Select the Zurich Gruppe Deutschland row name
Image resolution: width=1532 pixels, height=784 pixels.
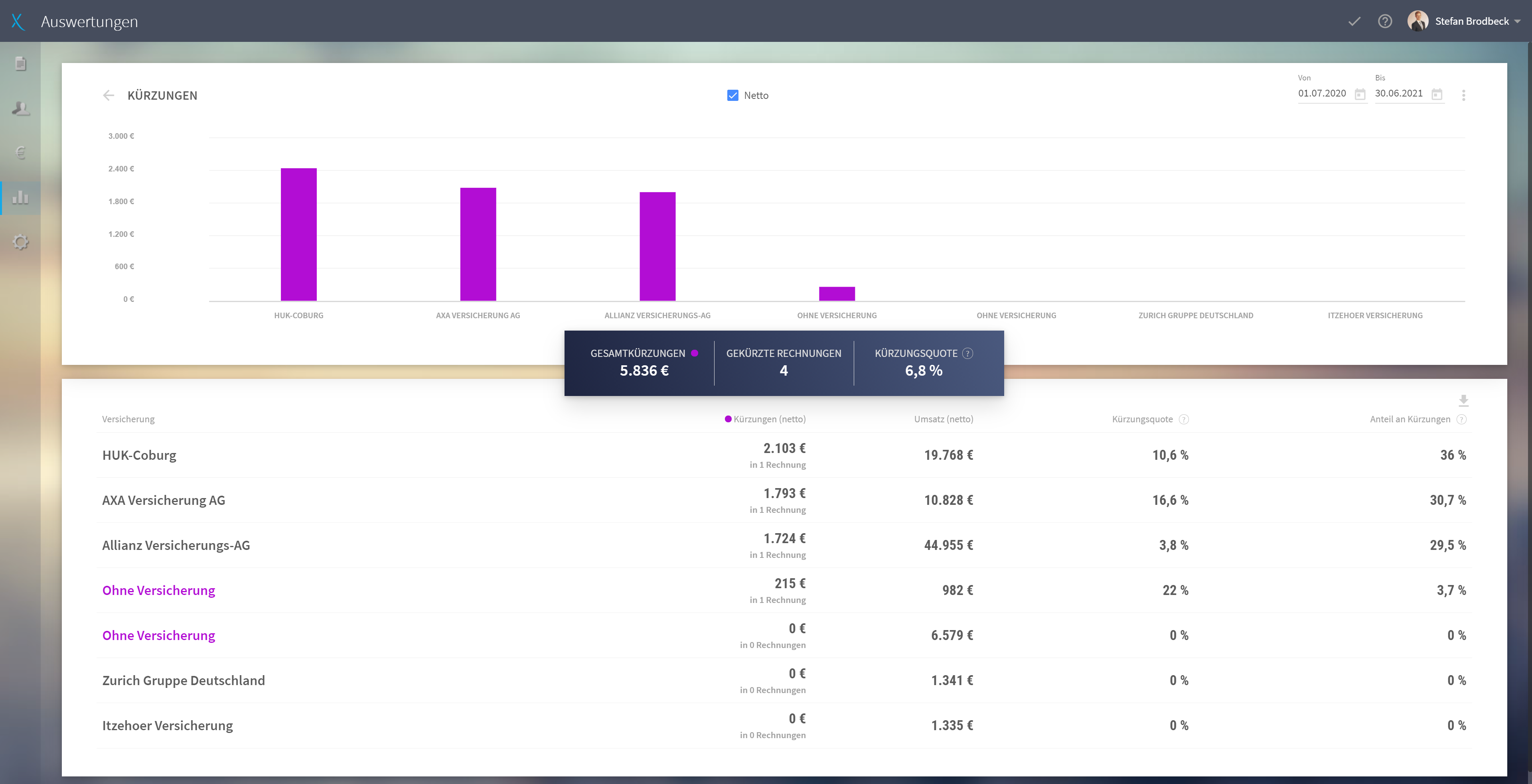click(x=184, y=681)
